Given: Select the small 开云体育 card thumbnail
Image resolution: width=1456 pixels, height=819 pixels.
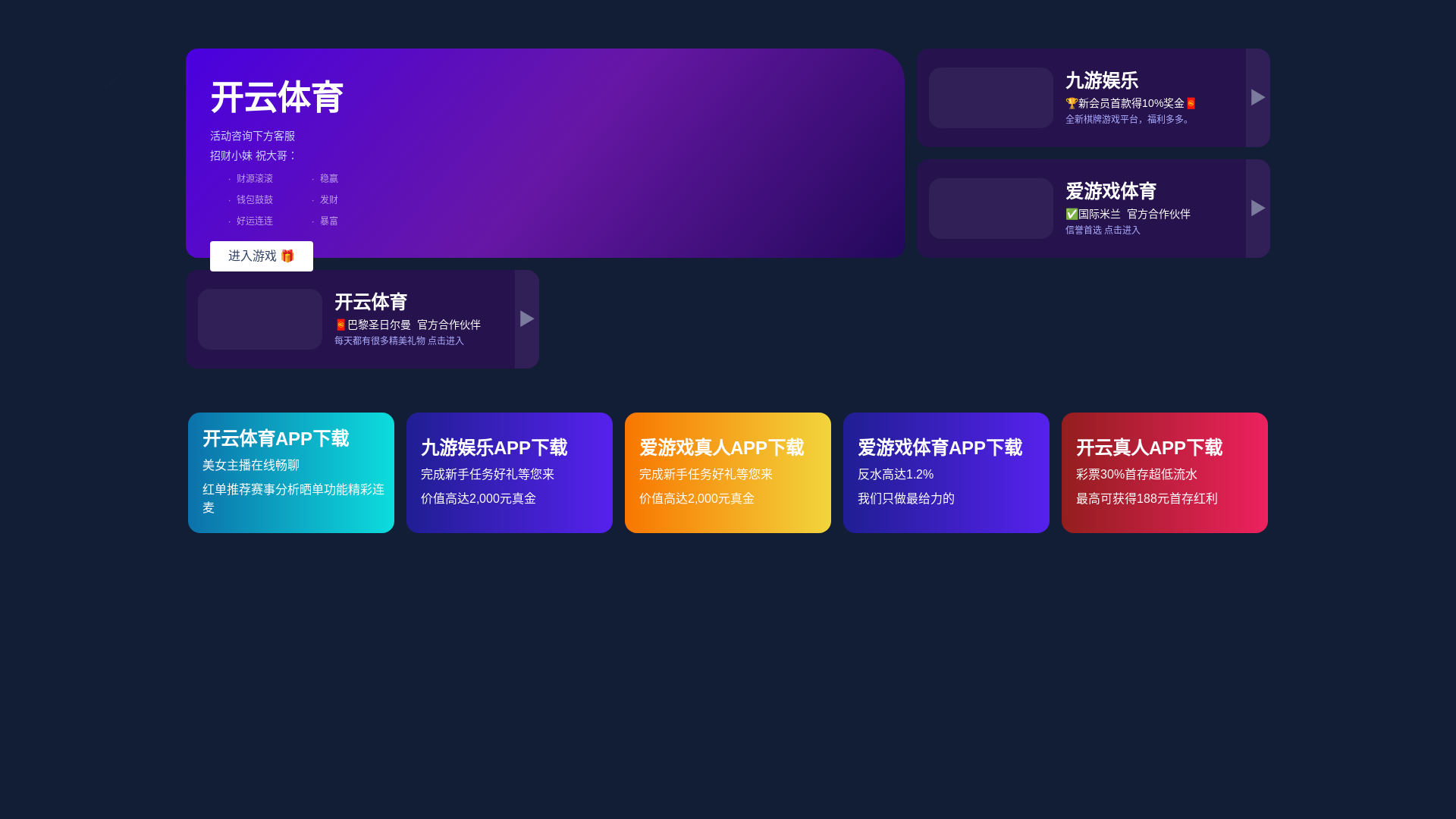Looking at the screenshot, I should point(259,319).
